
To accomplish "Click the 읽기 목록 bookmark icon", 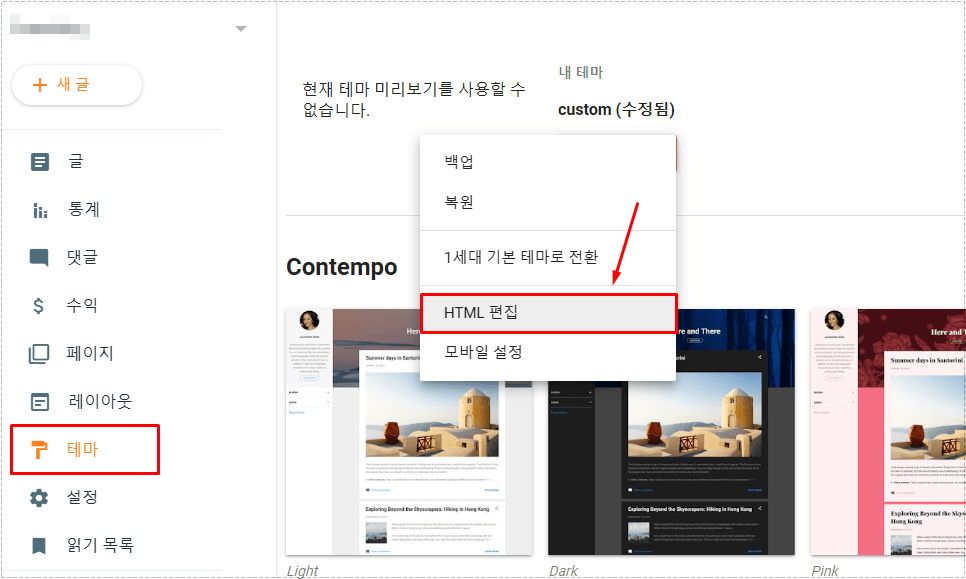I will click(39, 546).
